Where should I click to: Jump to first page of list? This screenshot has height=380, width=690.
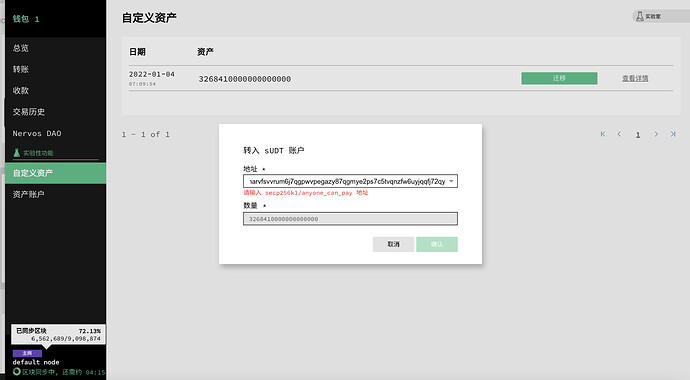[x=603, y=134]
